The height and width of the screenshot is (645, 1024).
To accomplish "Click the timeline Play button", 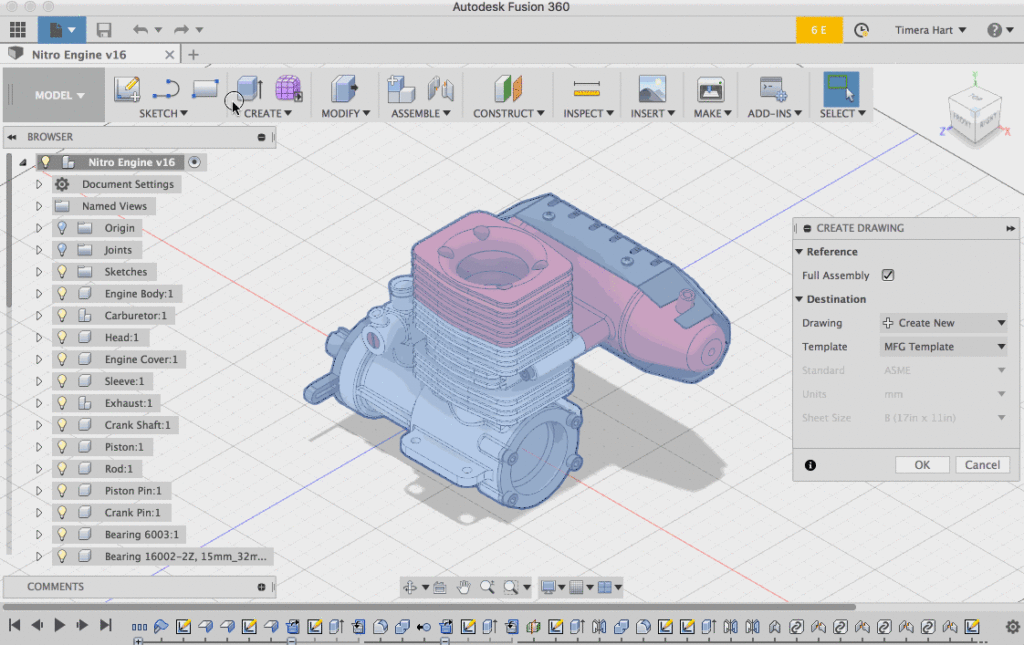I will (60, 625).
